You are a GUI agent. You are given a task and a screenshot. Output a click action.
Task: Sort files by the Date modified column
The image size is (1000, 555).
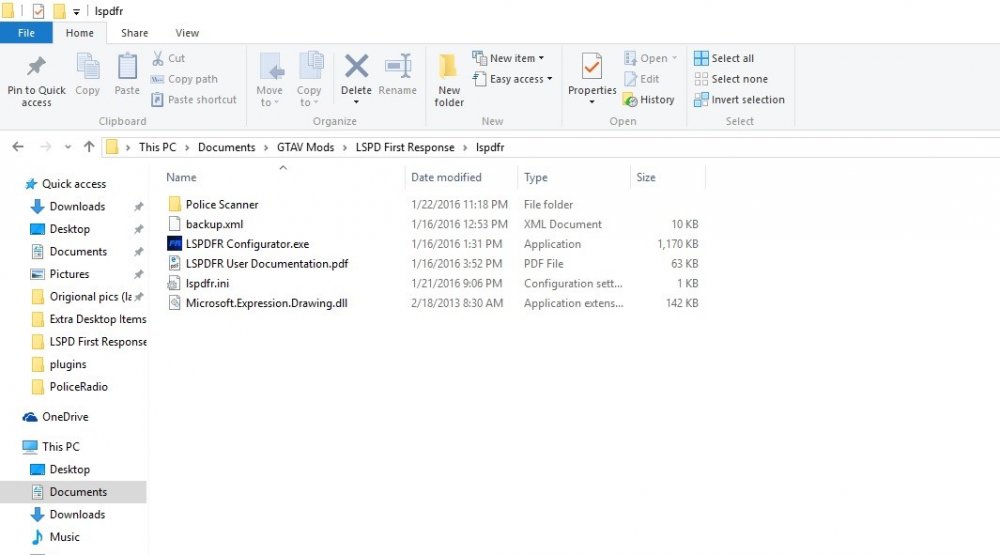click(446, 177)
